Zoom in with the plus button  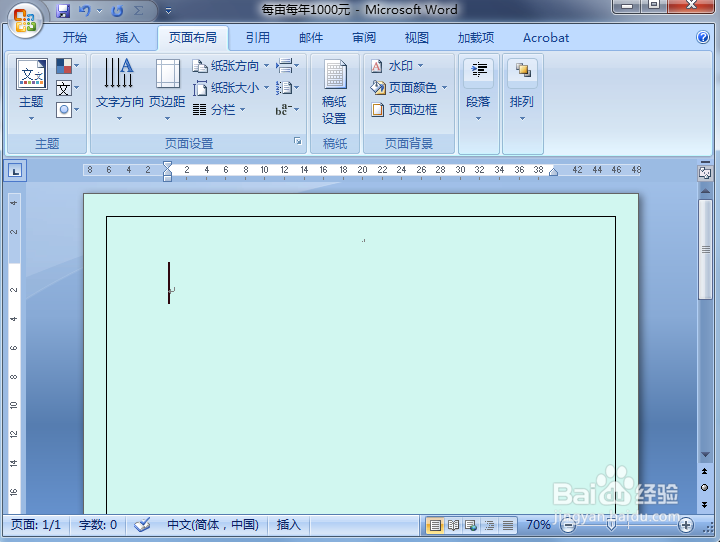[x=686, y=525]
